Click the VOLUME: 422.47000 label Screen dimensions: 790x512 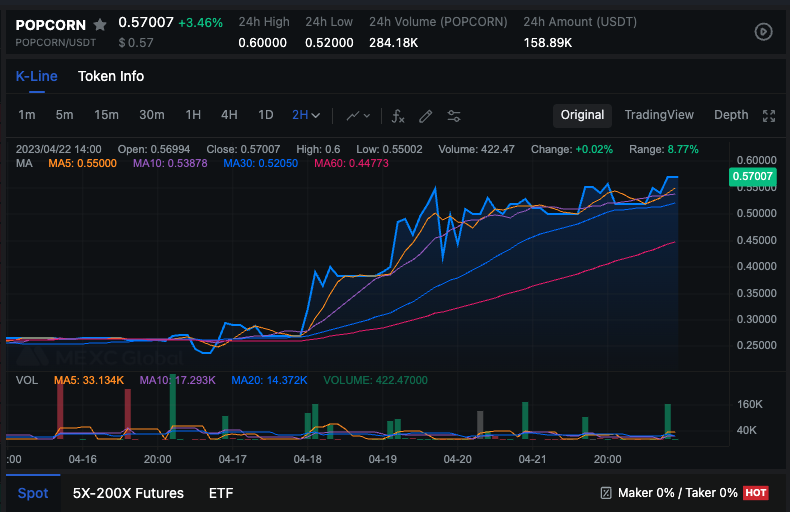[375, 380]
